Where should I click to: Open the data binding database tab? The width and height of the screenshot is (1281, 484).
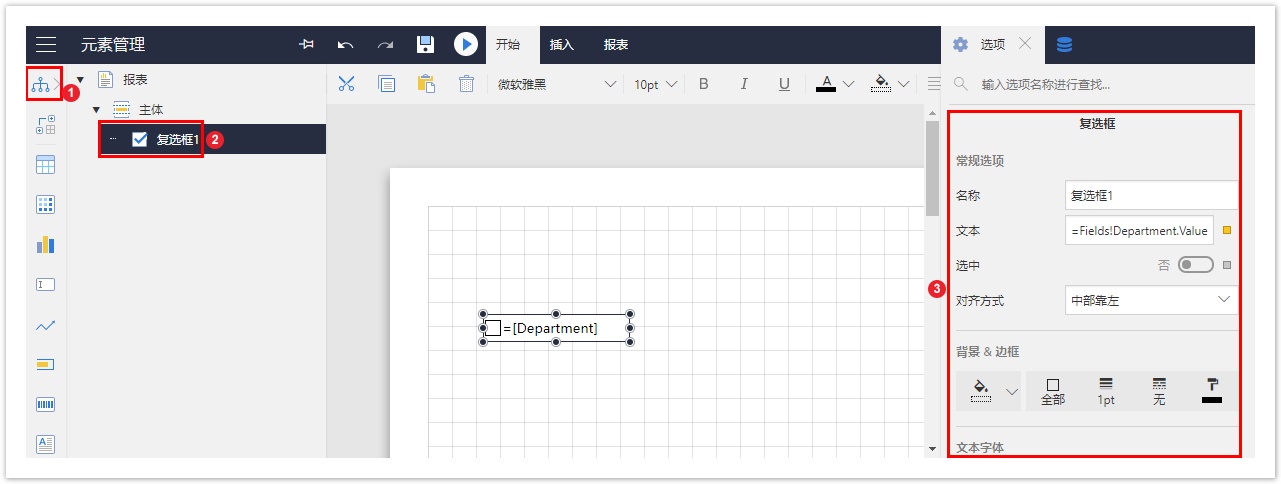[1065, 44]
